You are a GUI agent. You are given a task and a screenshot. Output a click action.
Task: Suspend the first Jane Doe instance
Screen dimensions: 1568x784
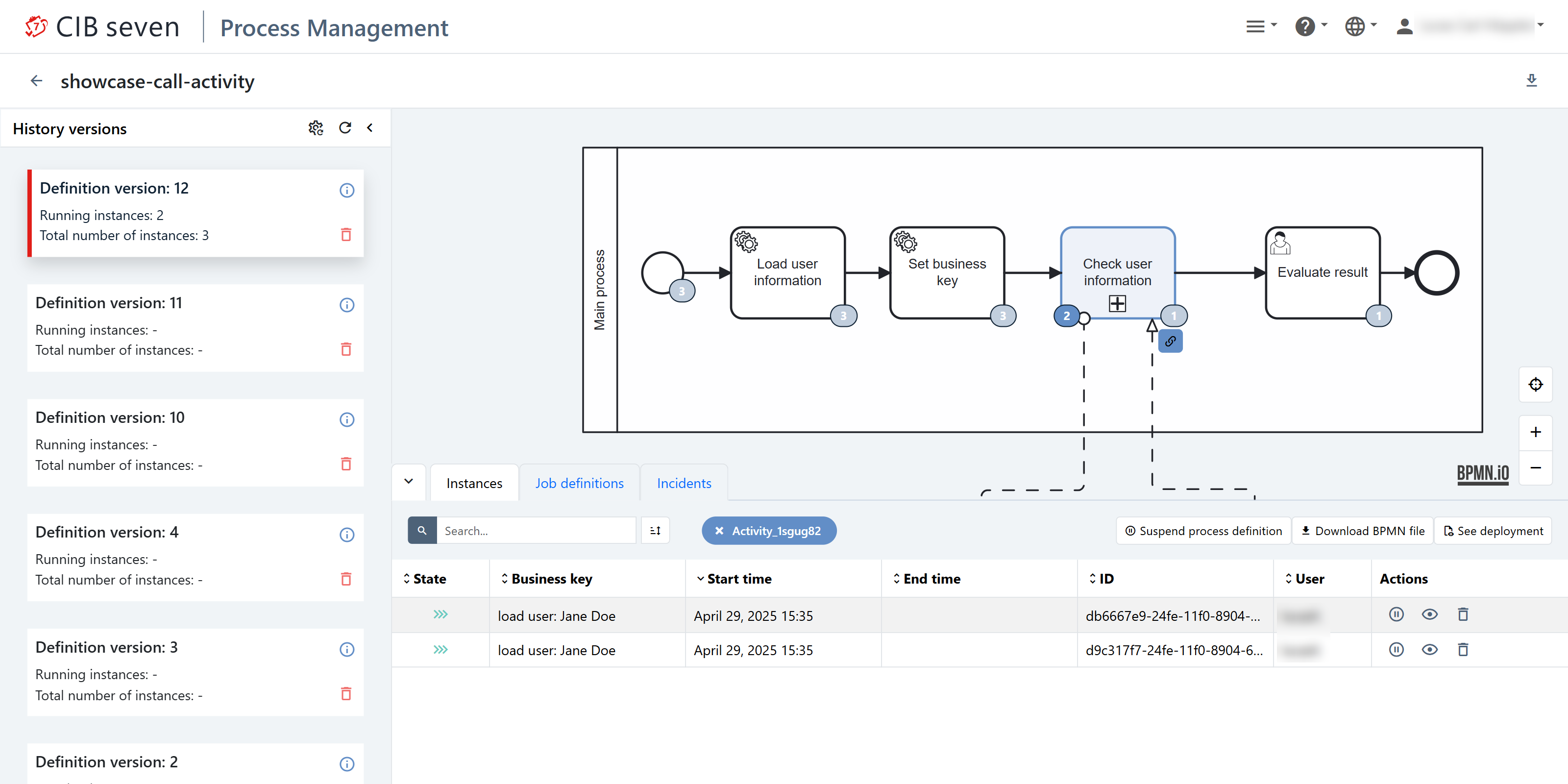coord(1396,614)
